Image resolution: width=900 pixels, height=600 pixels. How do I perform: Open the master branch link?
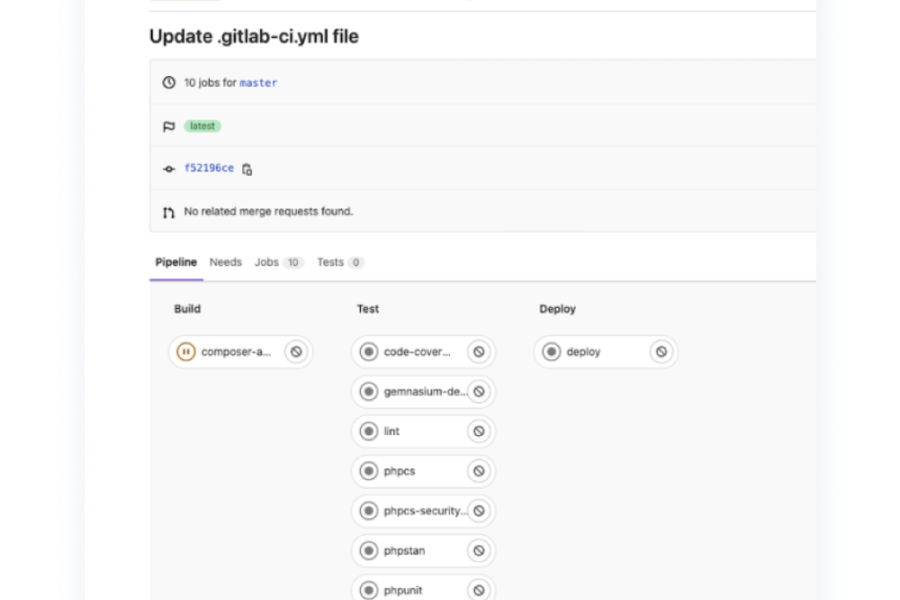pos(258,83)
